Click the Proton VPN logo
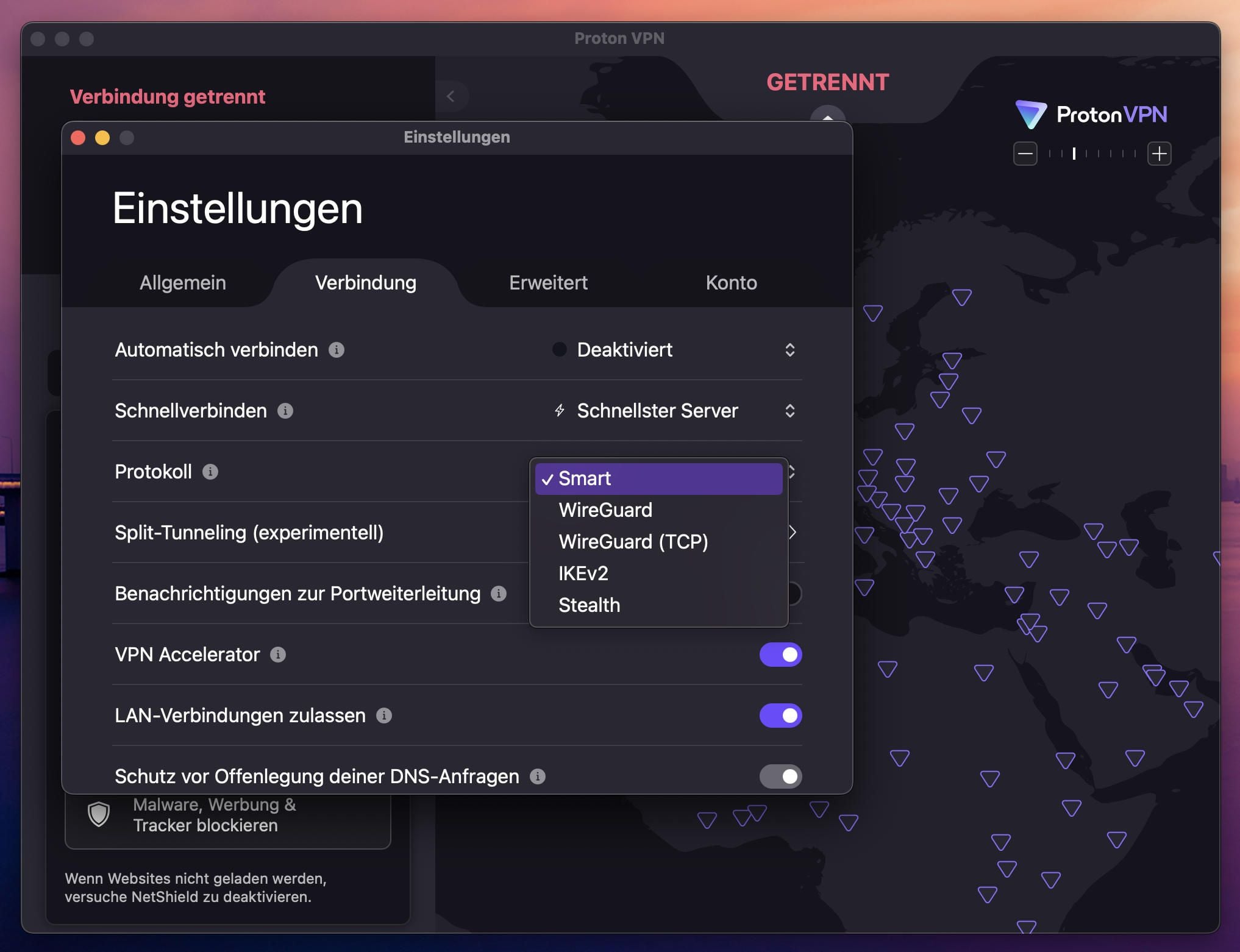The width and height of the screenshot is (1240, 952). [1091, 115]
